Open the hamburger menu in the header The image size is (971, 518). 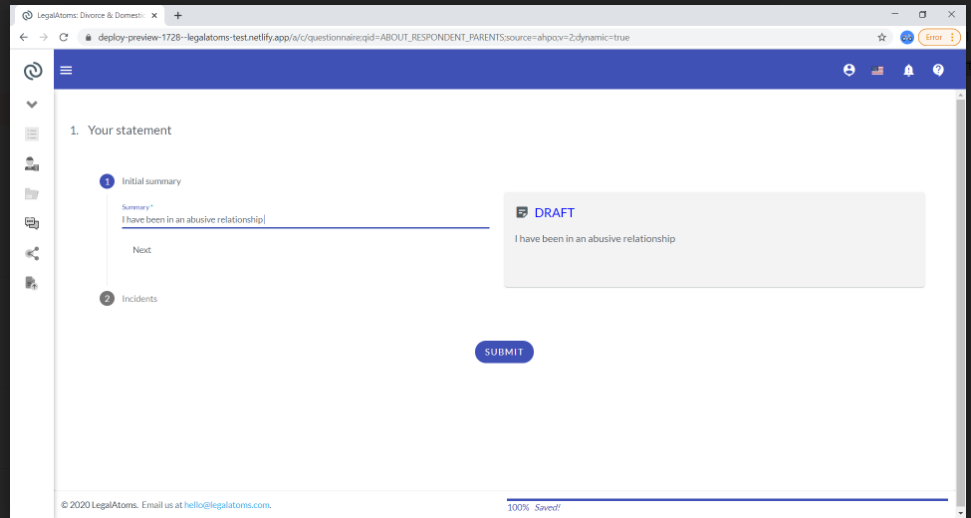66,70
